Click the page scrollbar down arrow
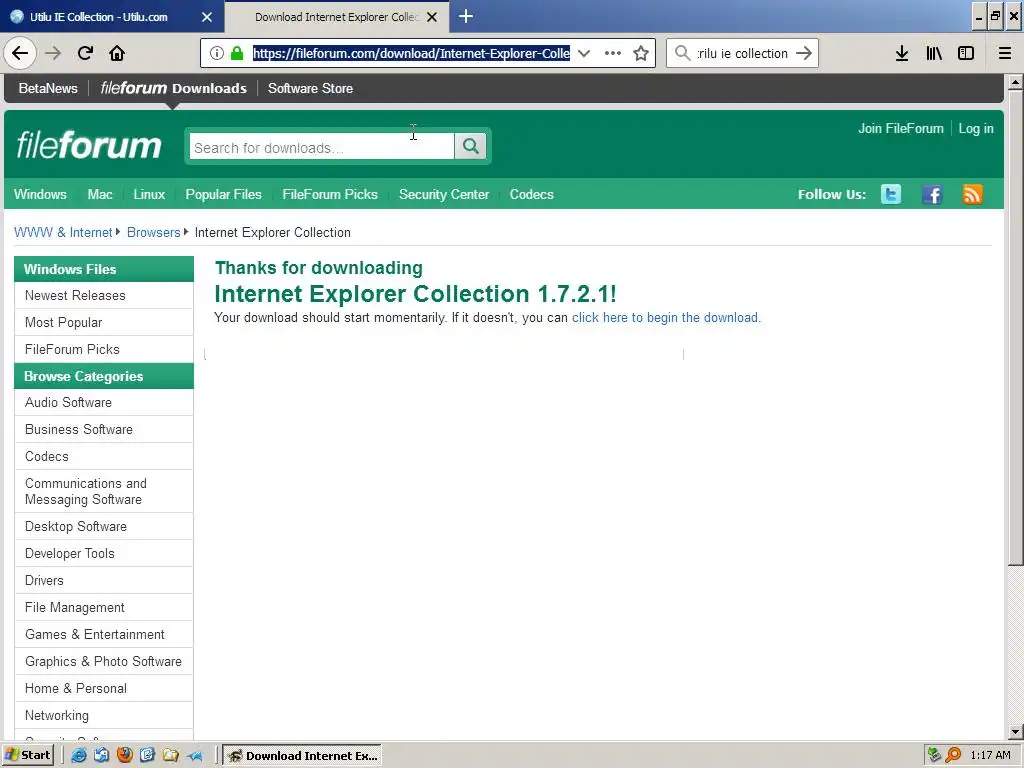Screen dimensions: 1024x768 tap(1015, 732)
